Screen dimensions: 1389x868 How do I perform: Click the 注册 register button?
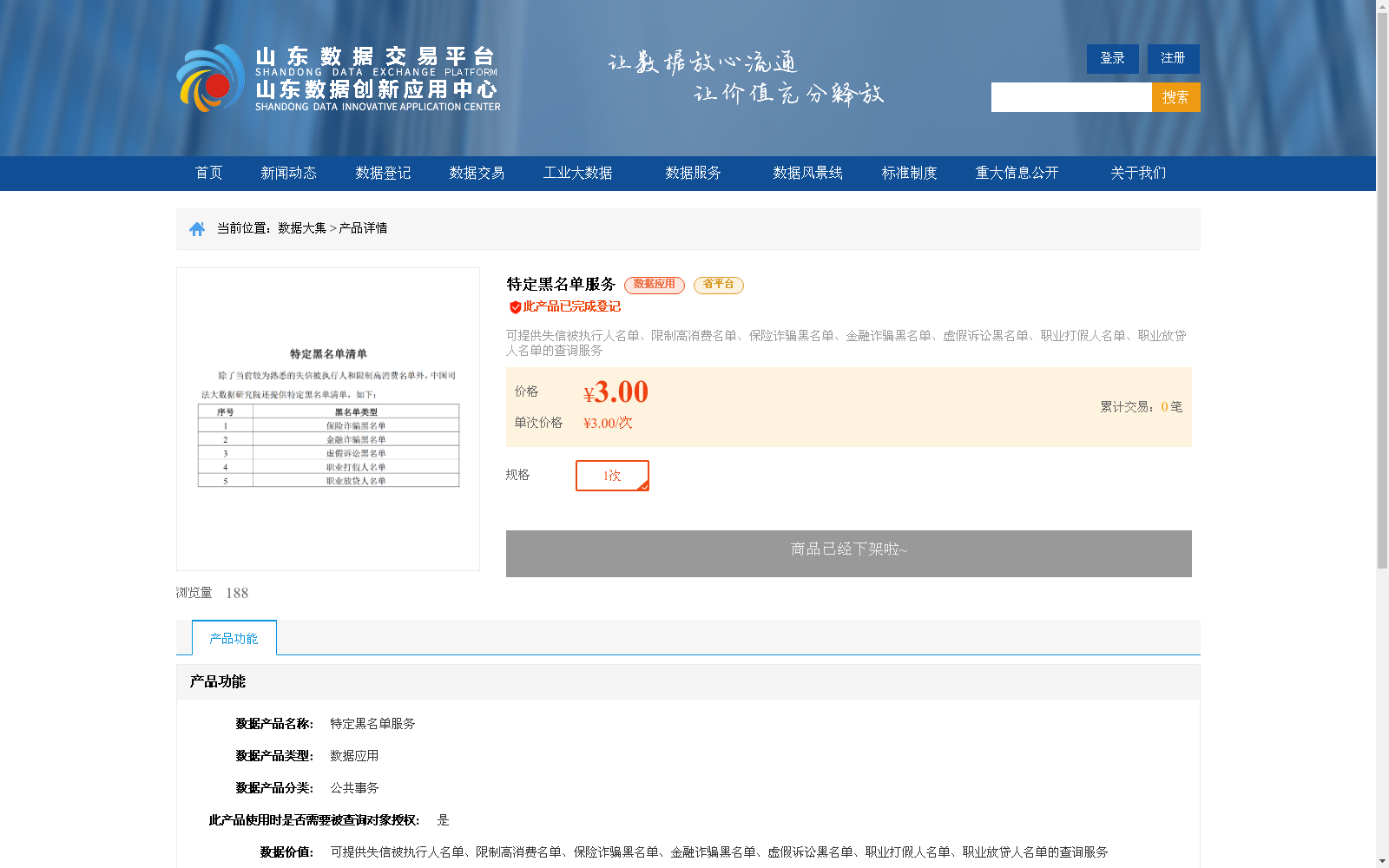coord(1173,58)
